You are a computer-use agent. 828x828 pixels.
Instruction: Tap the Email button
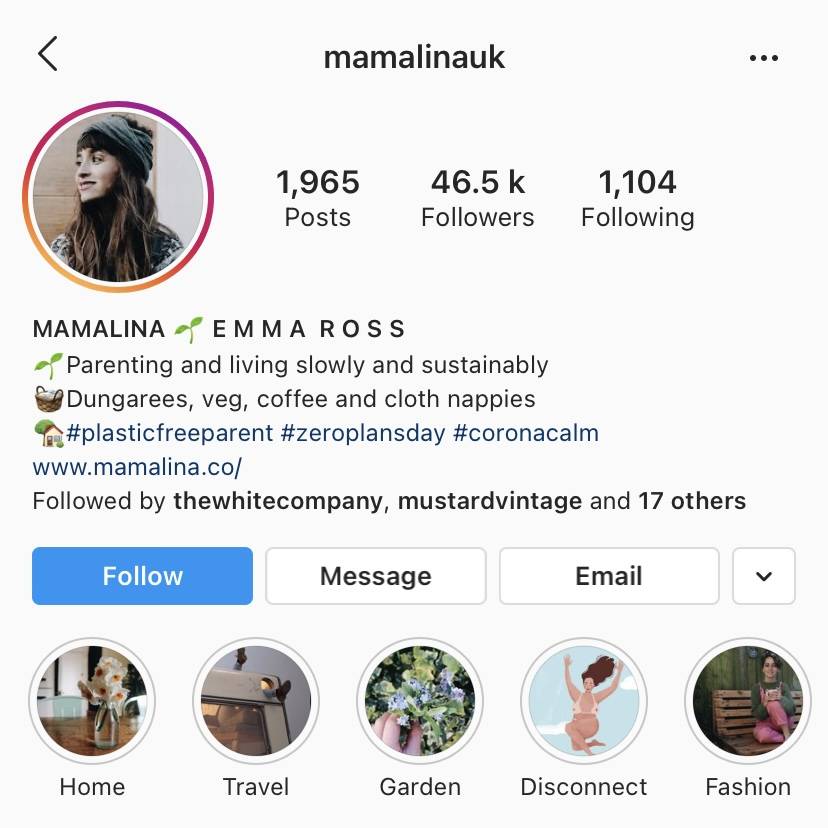coord(609,576)
